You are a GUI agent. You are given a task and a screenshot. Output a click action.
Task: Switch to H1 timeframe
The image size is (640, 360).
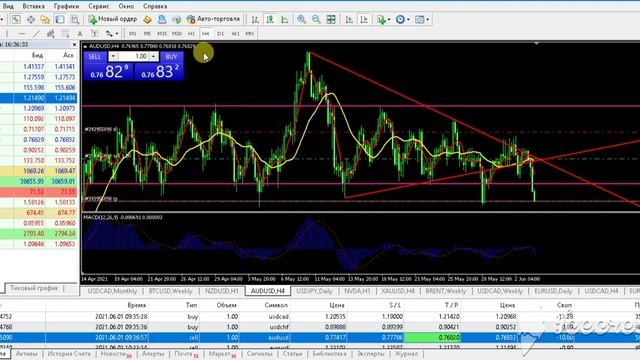[x=191, y=33]
